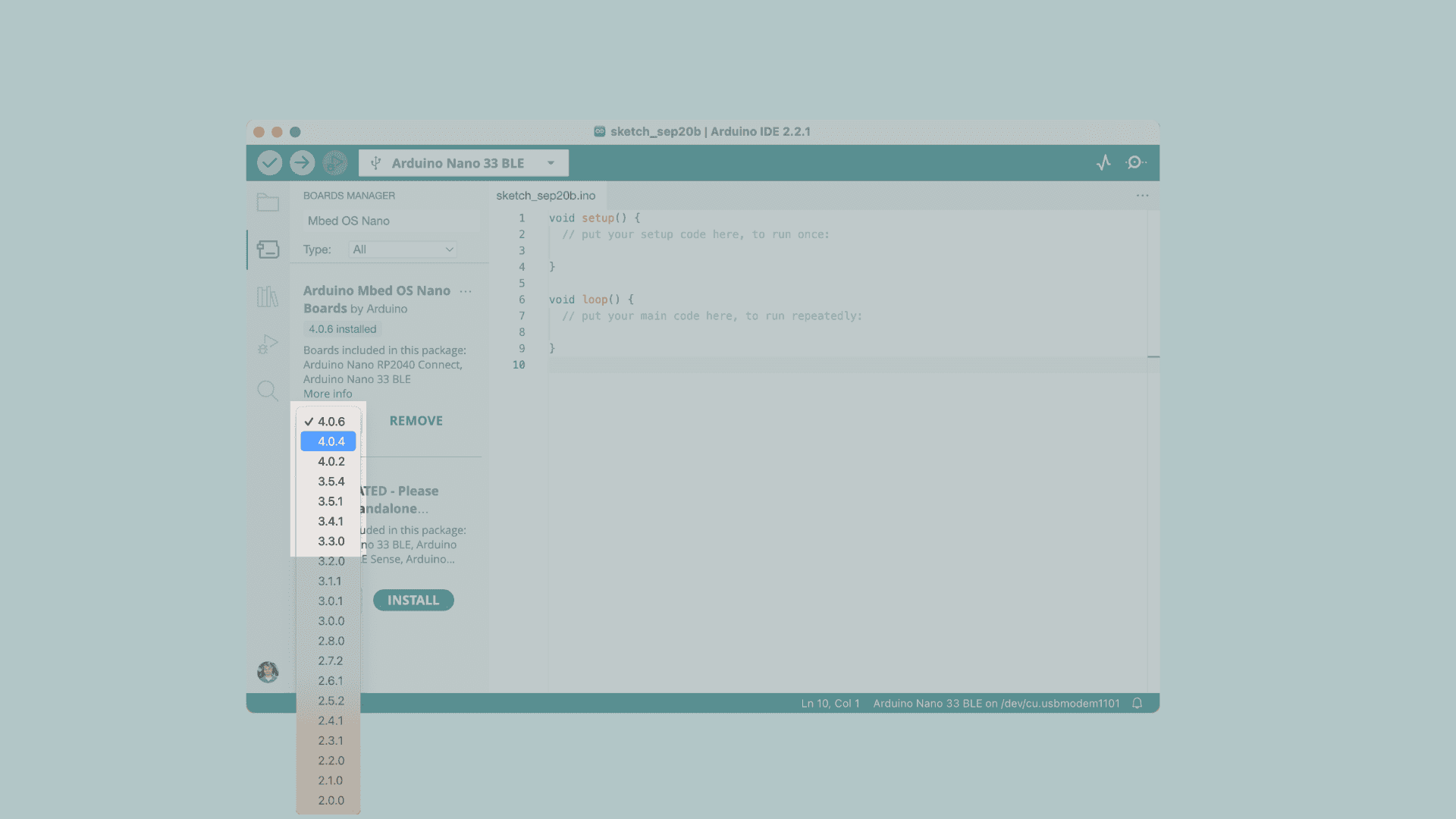Click the notification bell in status bar
Screen dimensions: 1456x819
(x=1137, y=703)
